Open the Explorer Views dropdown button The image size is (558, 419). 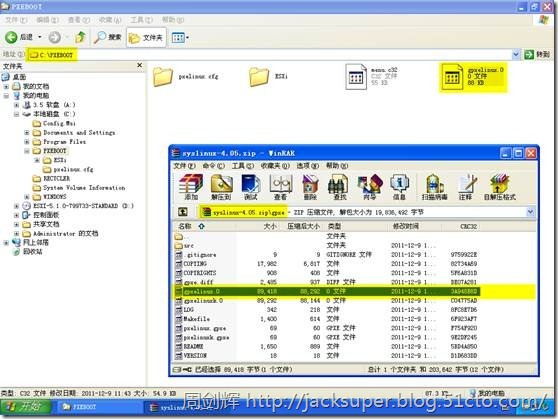tap(180, 37)
